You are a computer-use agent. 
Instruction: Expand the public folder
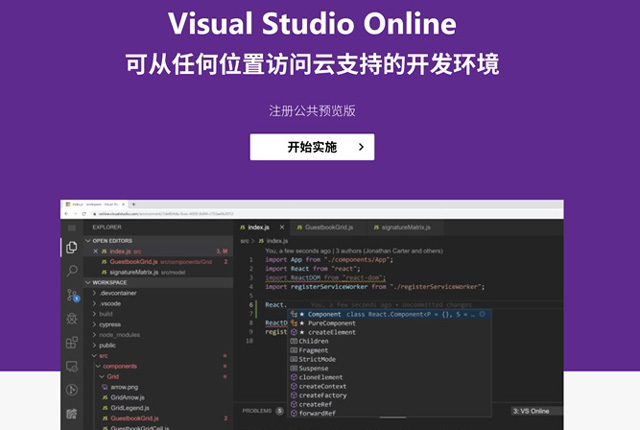[x=158, y=345]
